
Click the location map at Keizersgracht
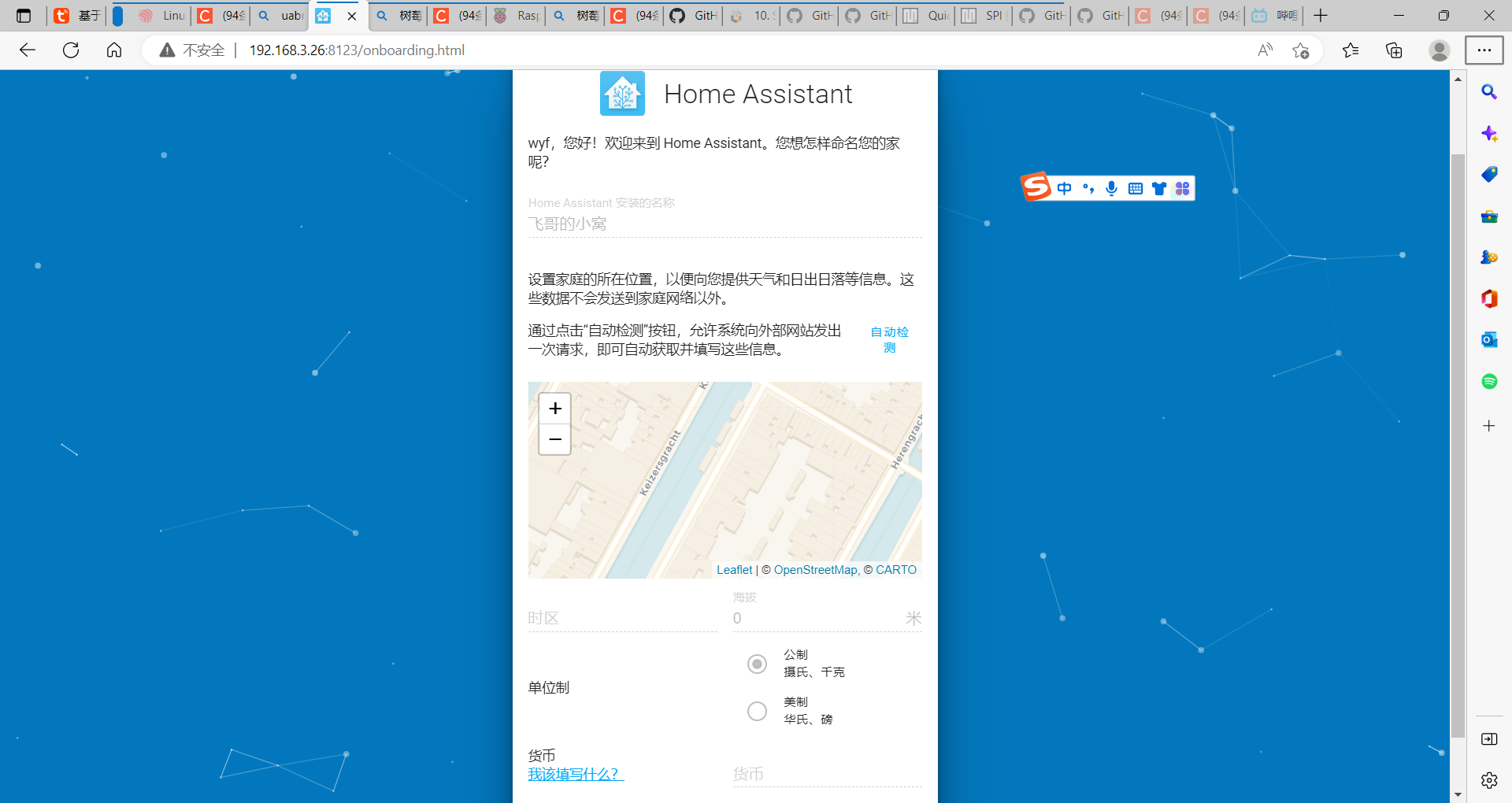(x=659, y=463)
